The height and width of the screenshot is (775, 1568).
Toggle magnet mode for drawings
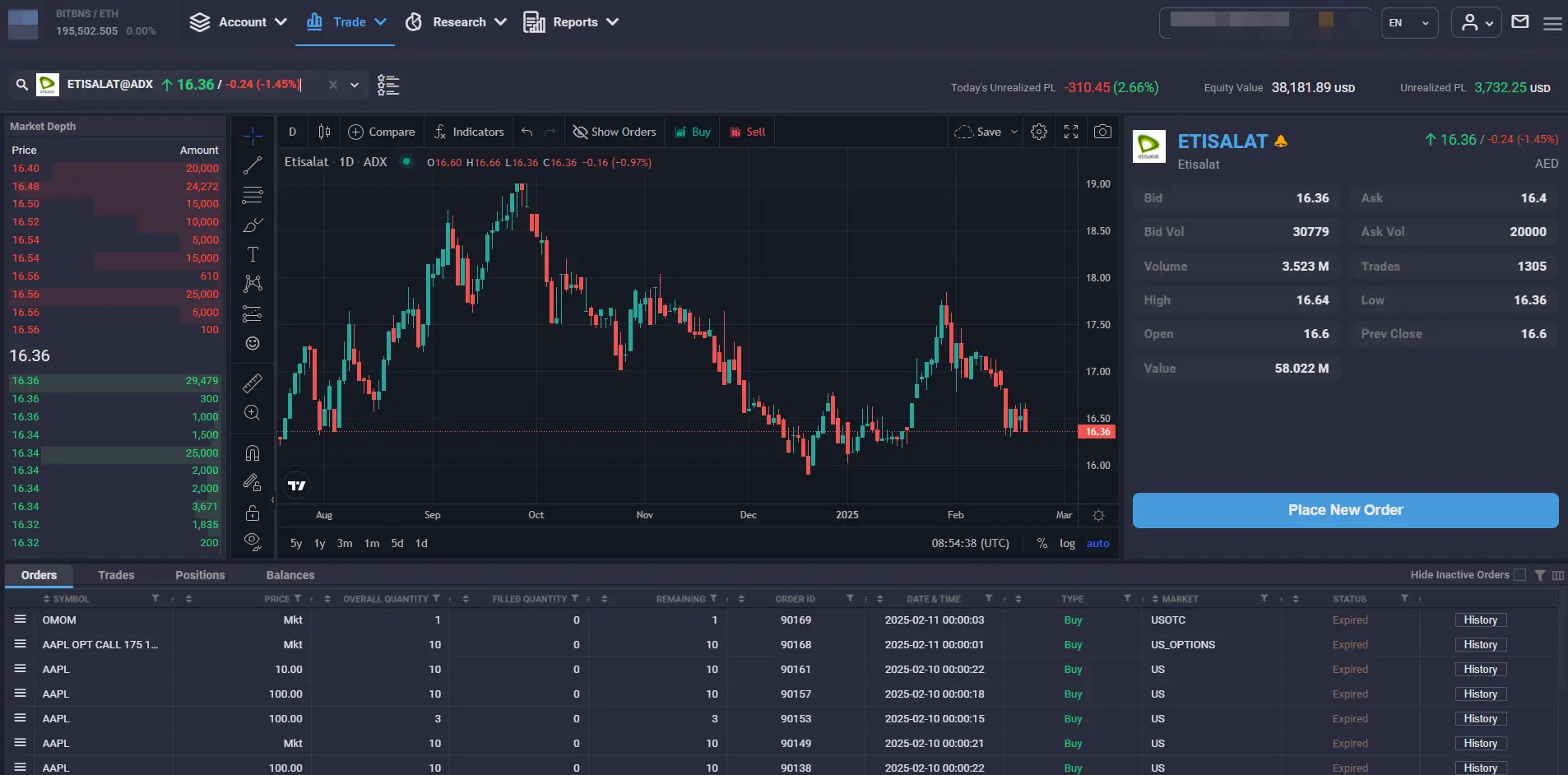(x=253, y=453)
